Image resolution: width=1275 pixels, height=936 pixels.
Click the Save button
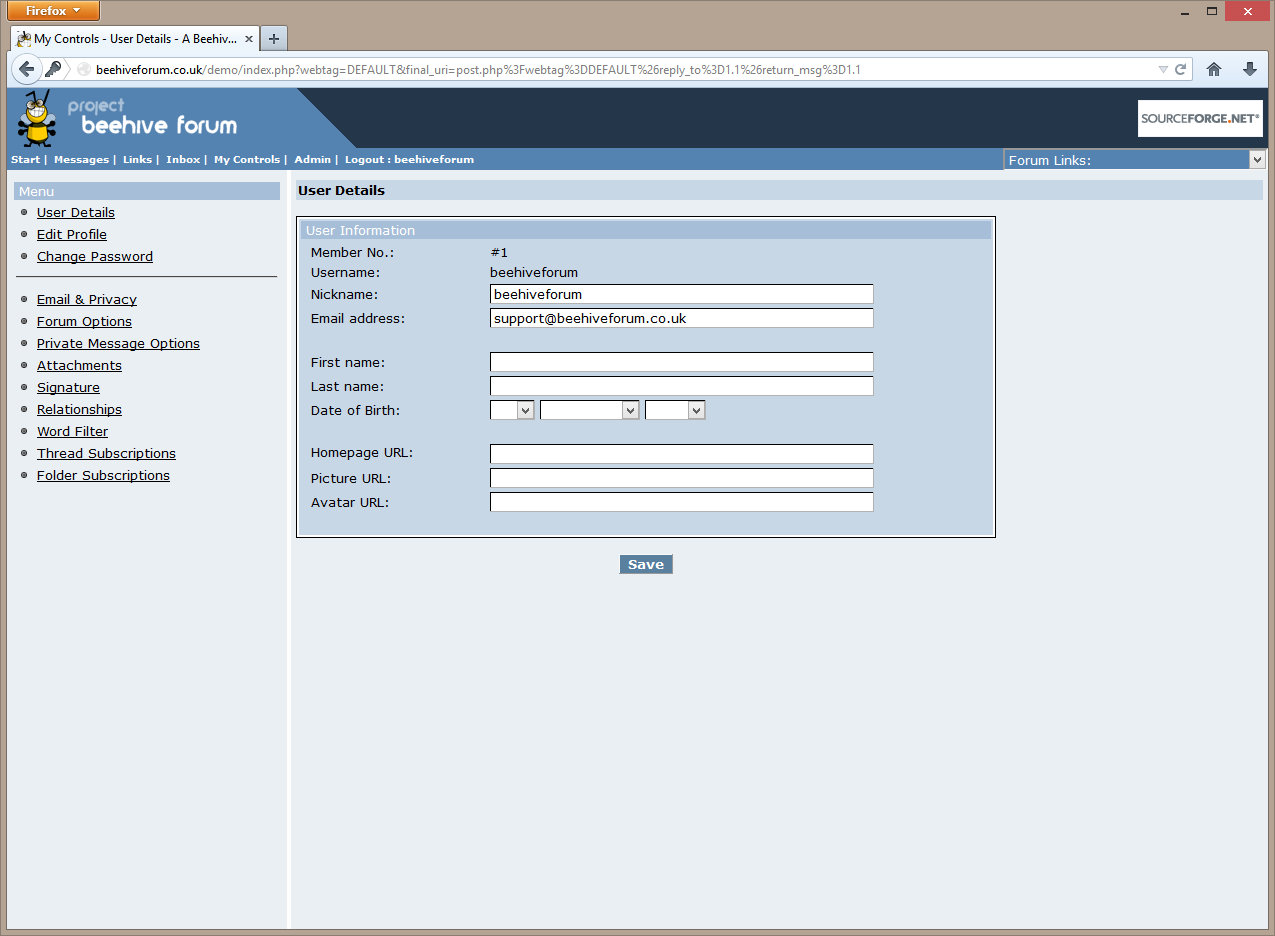coord(645,563)
